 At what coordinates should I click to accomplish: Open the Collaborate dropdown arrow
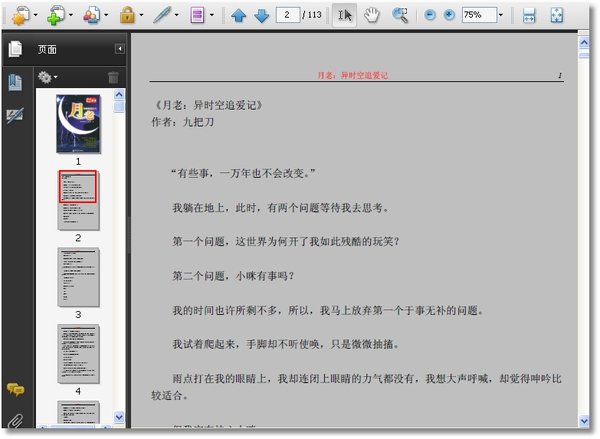point(106,16)
